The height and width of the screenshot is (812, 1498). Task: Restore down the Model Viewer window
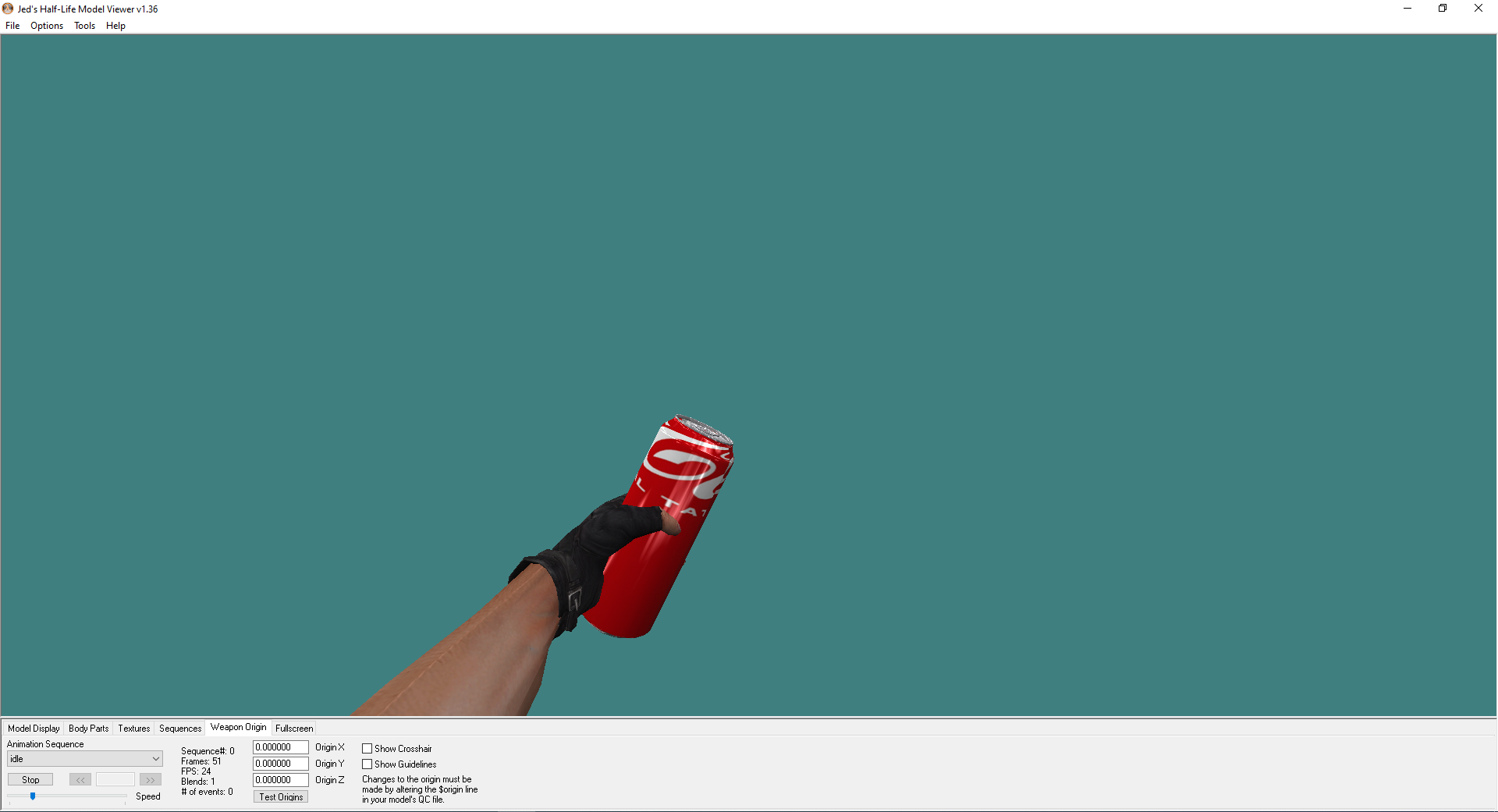tap(1443, 9)
